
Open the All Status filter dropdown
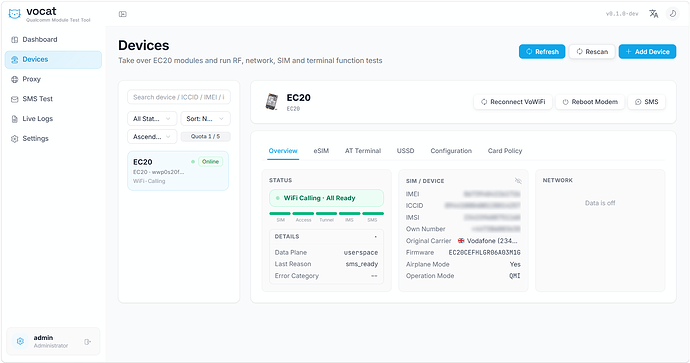coord(152,119)
